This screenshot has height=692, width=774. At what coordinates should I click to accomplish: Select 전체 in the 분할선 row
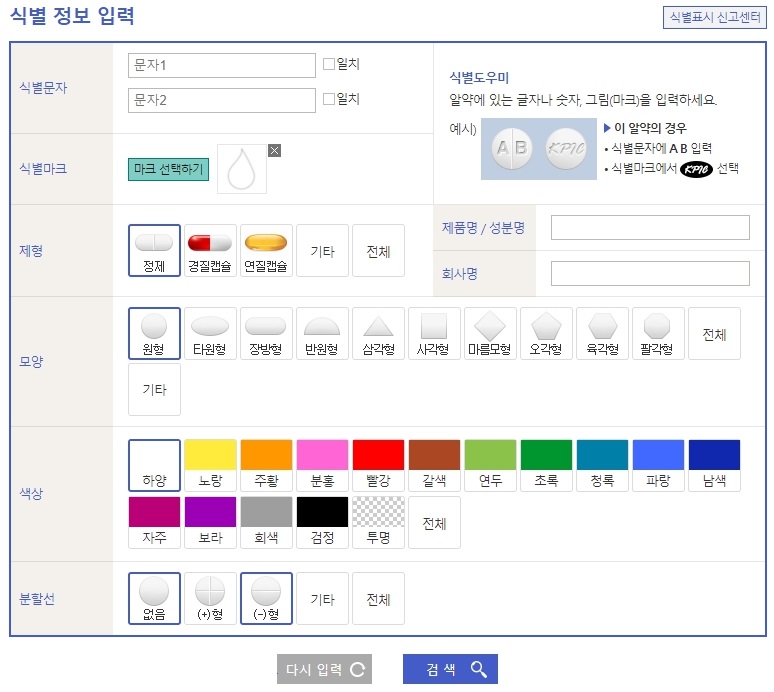(x=378, y=598)
